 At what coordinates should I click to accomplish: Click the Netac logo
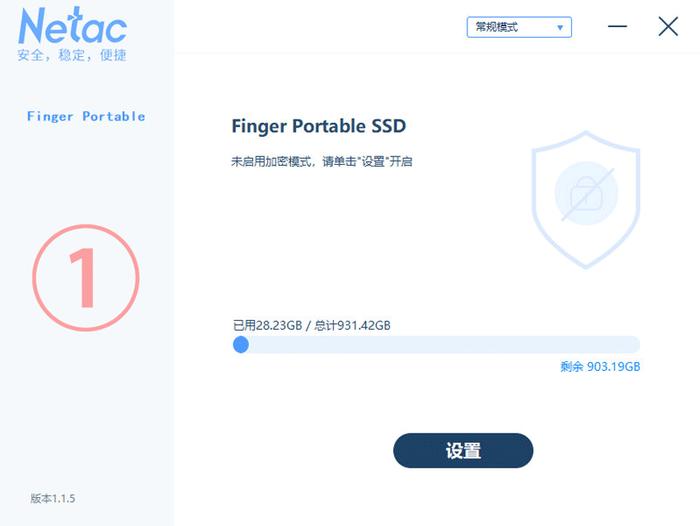(x=72, y=25)
